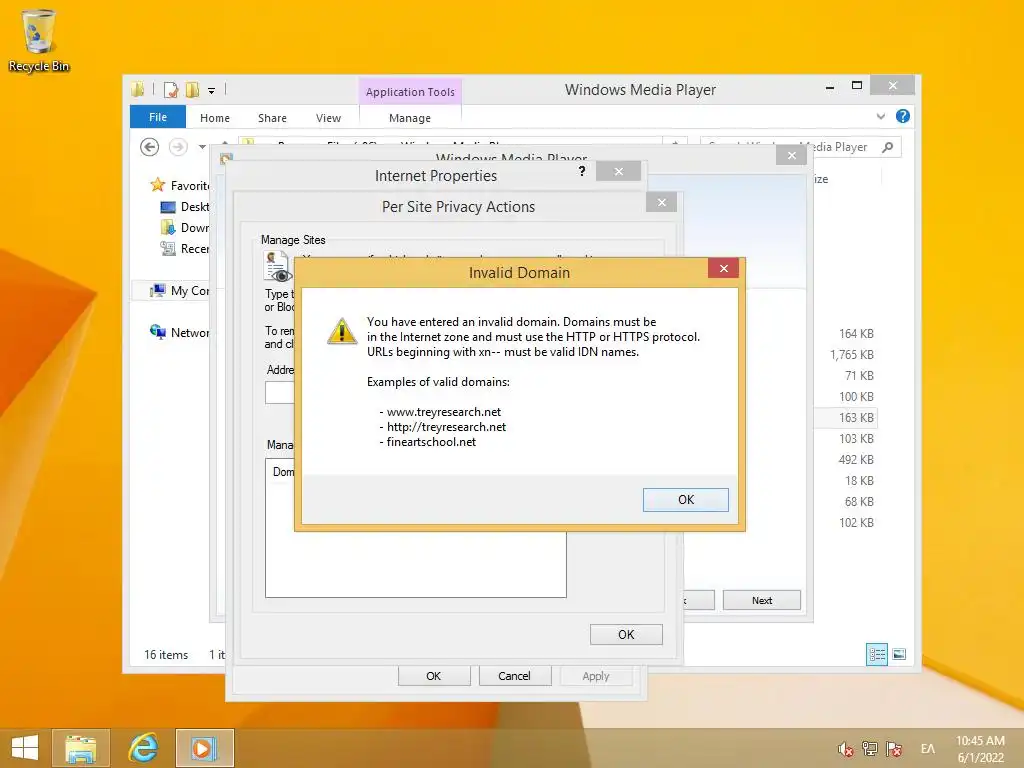Select the 18 KB file size cell
This screenshot has width=1024, height=768.
[859, 481]
